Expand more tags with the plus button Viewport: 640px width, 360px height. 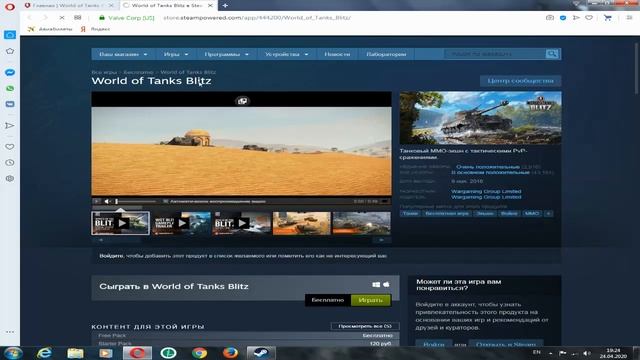(x=549, y=213)
